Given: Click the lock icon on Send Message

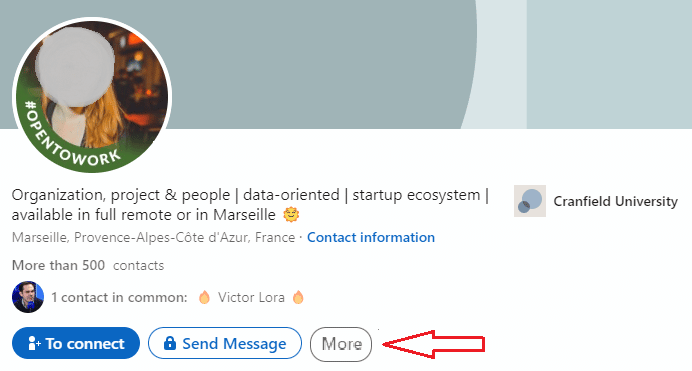Looking at the screenshot, I should coord(169,343).
